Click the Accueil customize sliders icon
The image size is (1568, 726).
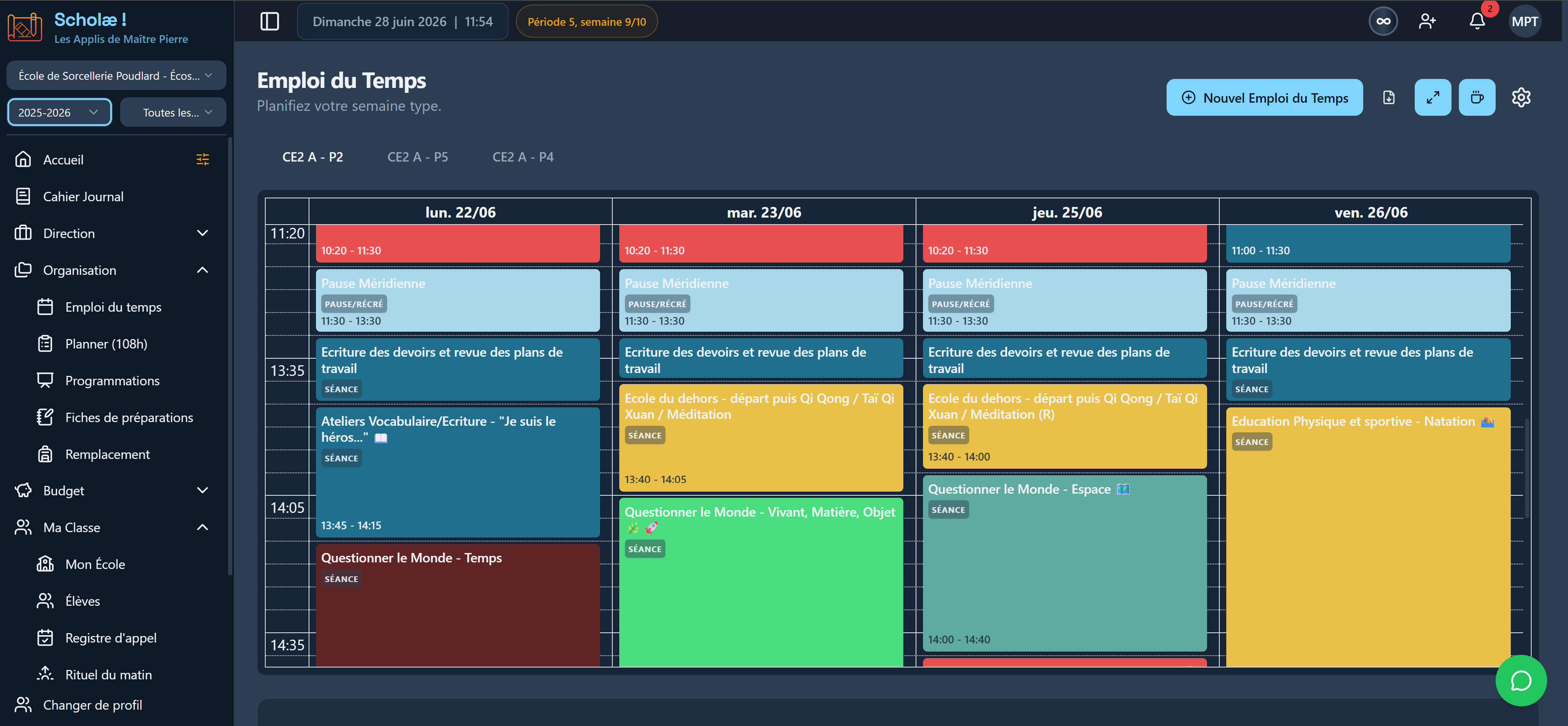pyautogui.click(x=203, y=160)
